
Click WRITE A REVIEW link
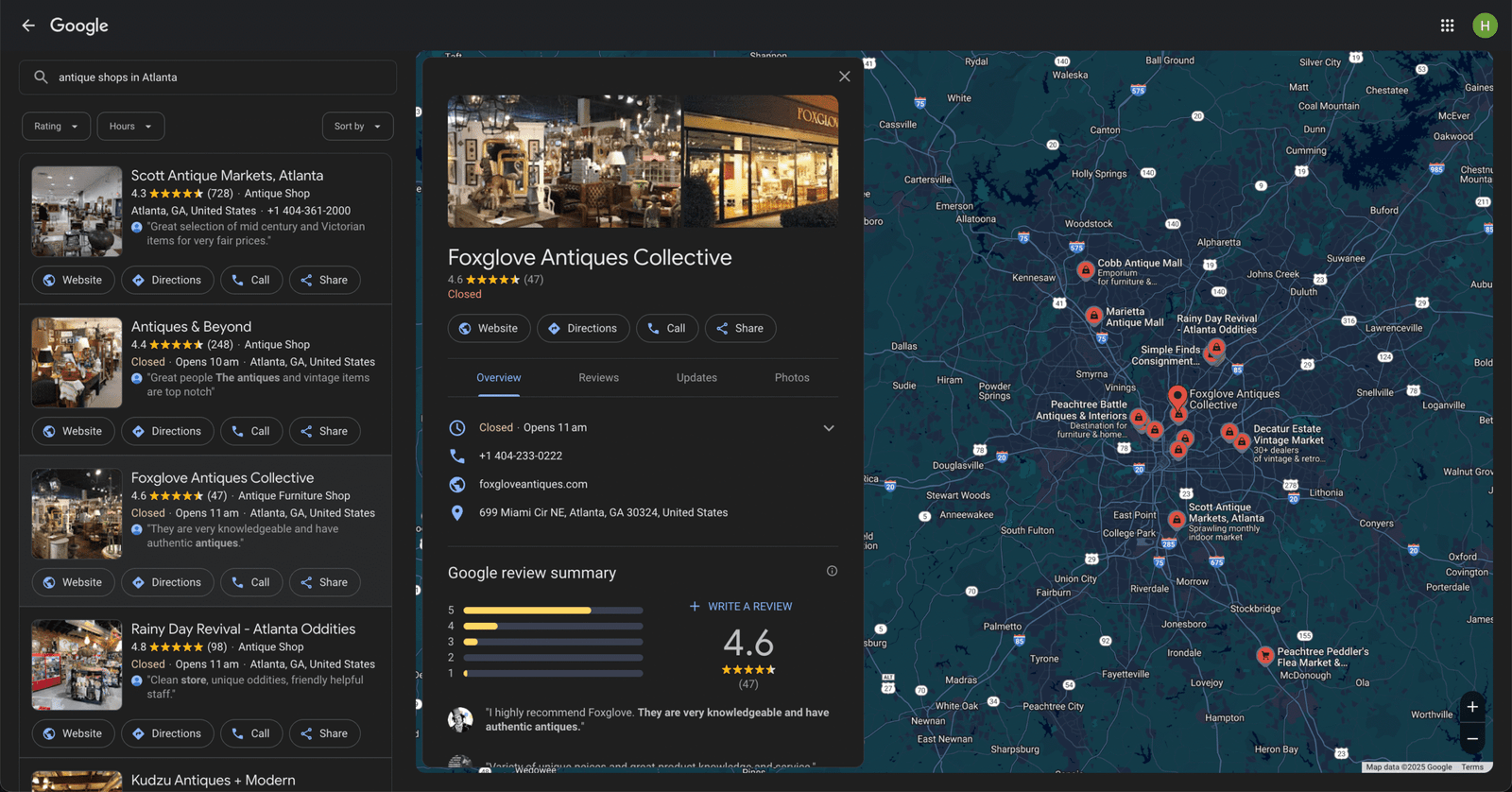(x=741, y=607)
